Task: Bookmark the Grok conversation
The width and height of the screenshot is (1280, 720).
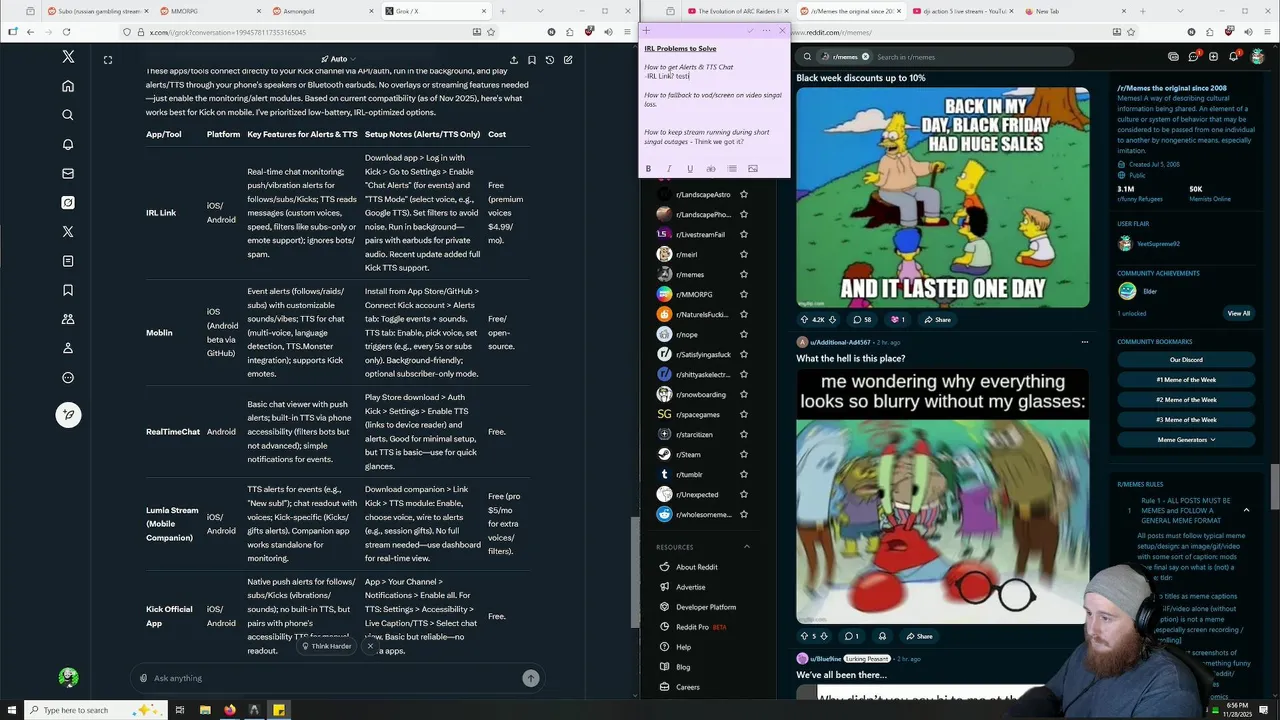Action: 532,60
